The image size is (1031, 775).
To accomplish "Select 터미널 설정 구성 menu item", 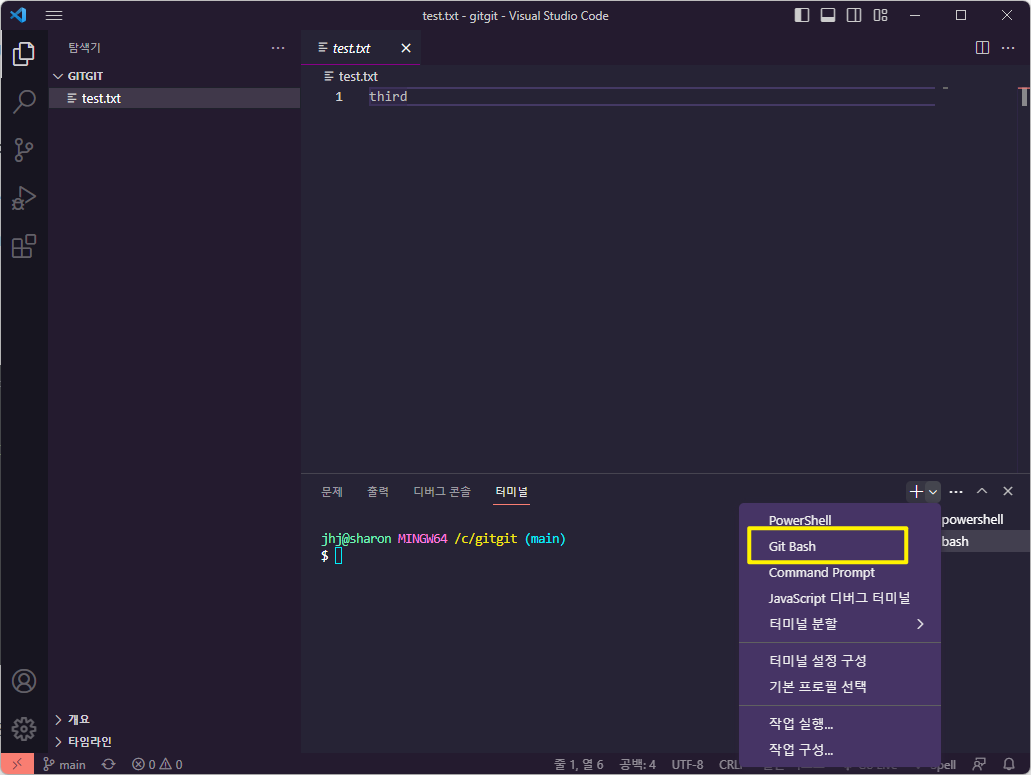I will click(840, 661).
